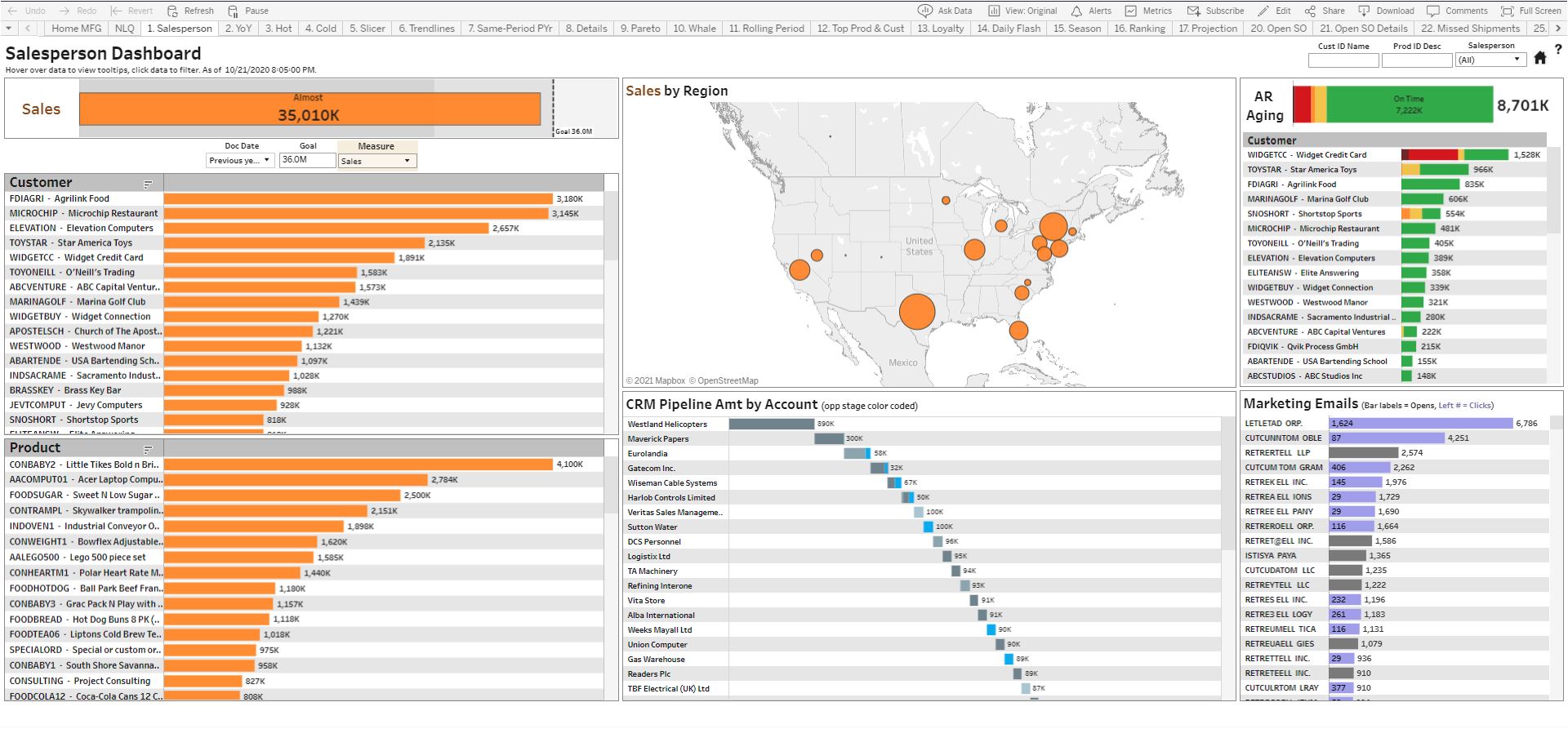
Task: Click the orange Sales progress bar
Action: click(310, 109)
